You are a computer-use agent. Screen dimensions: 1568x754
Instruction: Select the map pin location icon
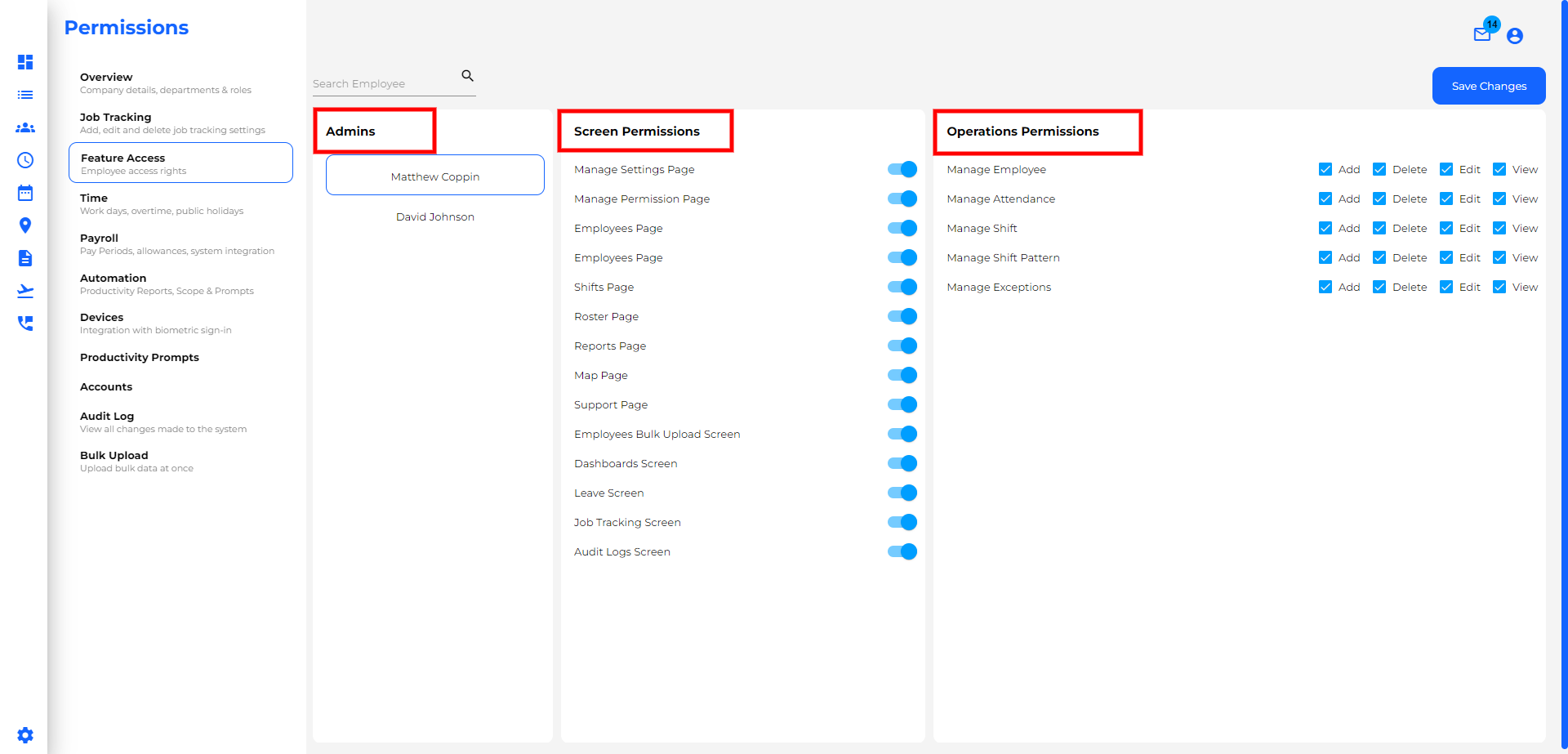coord(25,225)
